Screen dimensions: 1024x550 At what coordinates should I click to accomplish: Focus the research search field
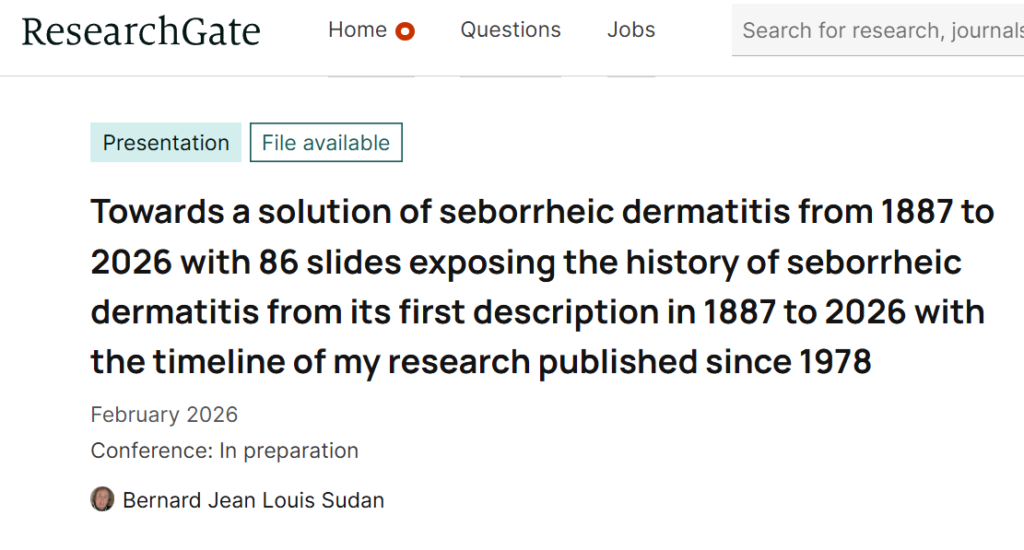(x=880, y=30)
